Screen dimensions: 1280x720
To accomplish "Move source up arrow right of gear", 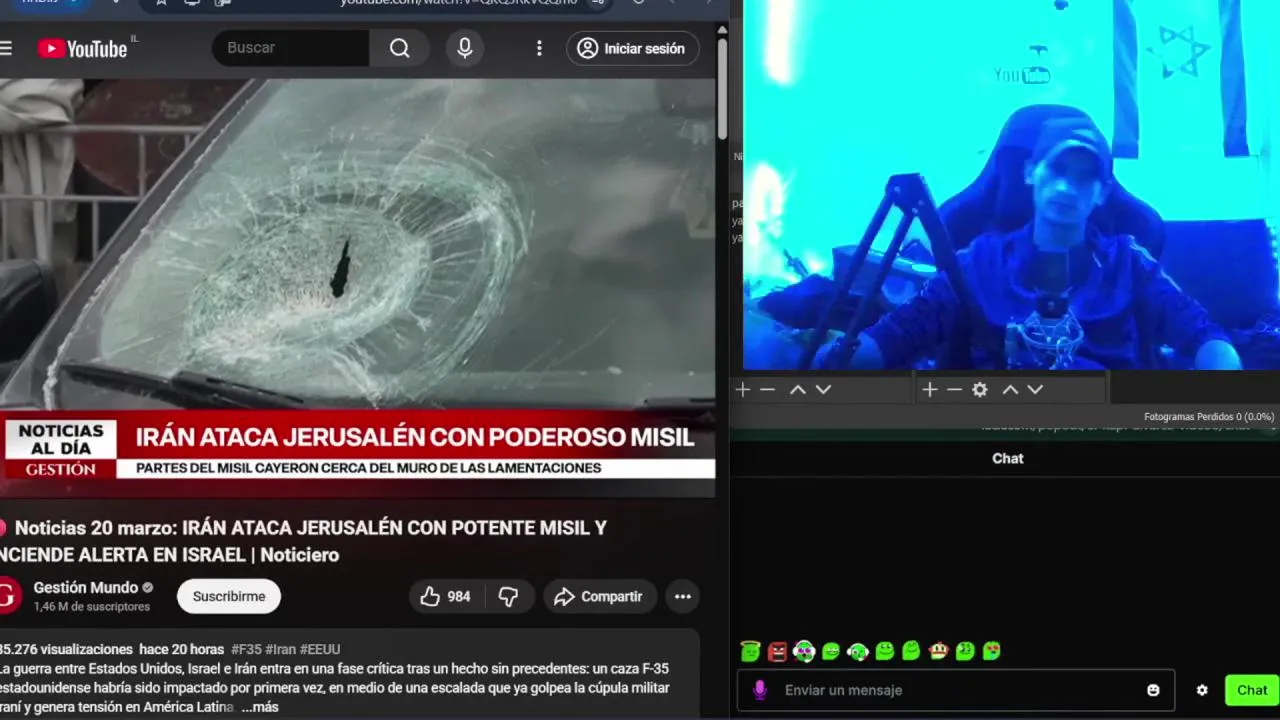I will coord(1010,390).
